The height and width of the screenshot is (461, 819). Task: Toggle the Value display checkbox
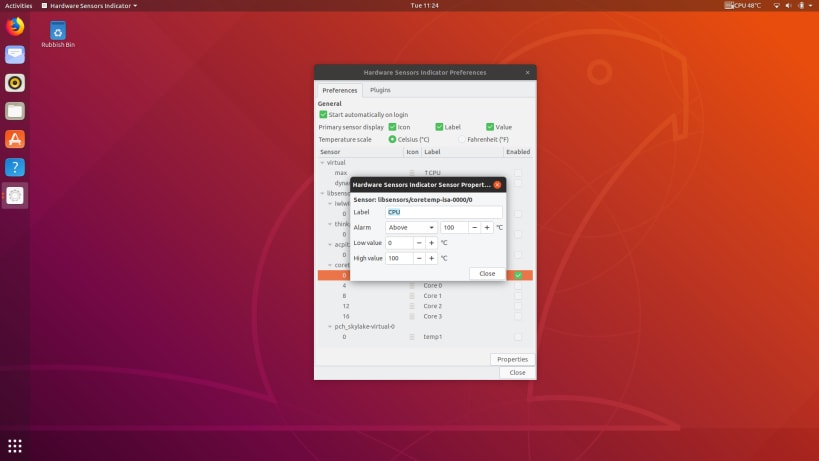(x=490, y=127)
